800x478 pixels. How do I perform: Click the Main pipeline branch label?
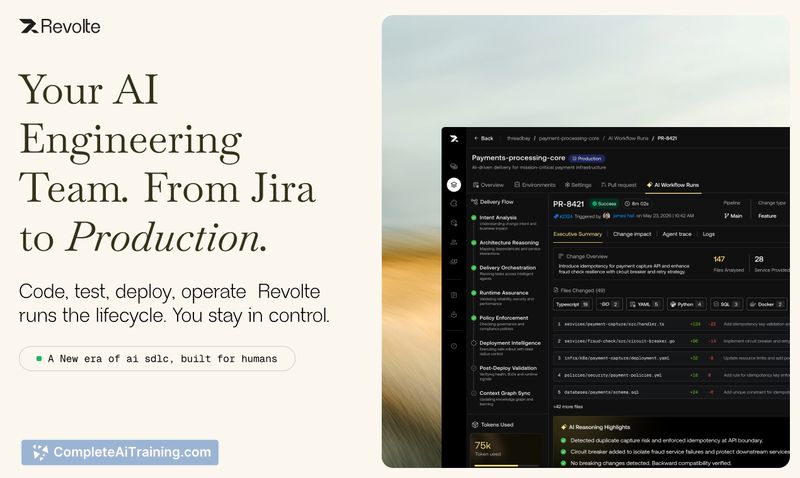tap(733, 216)
